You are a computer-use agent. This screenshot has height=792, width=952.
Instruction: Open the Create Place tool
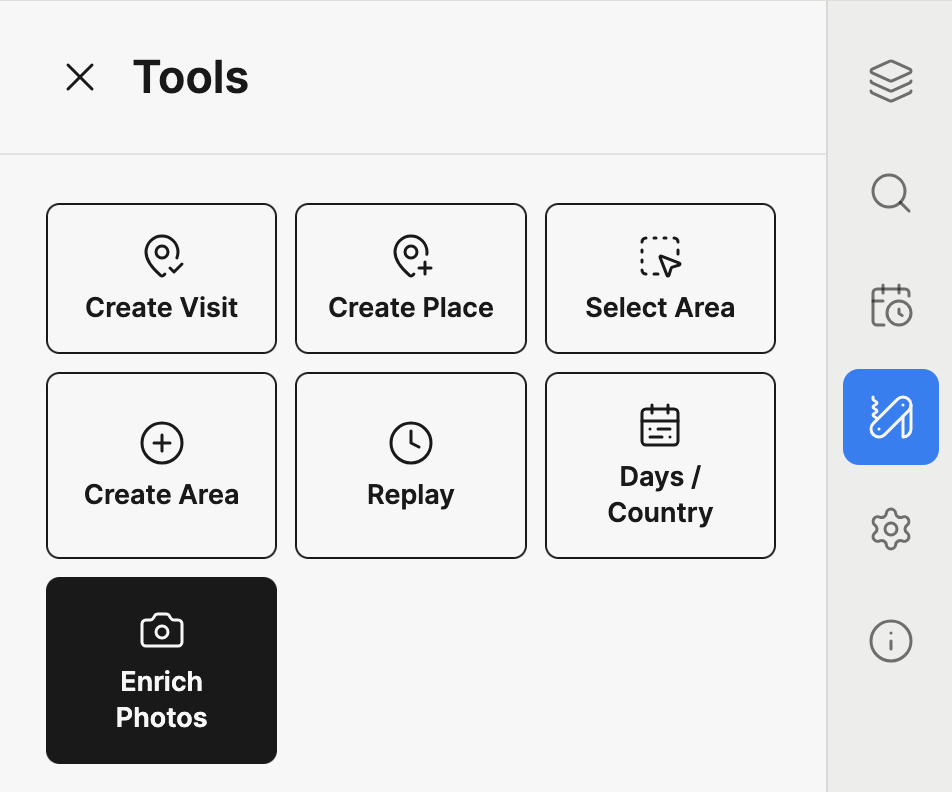click(x=410, y=278)
